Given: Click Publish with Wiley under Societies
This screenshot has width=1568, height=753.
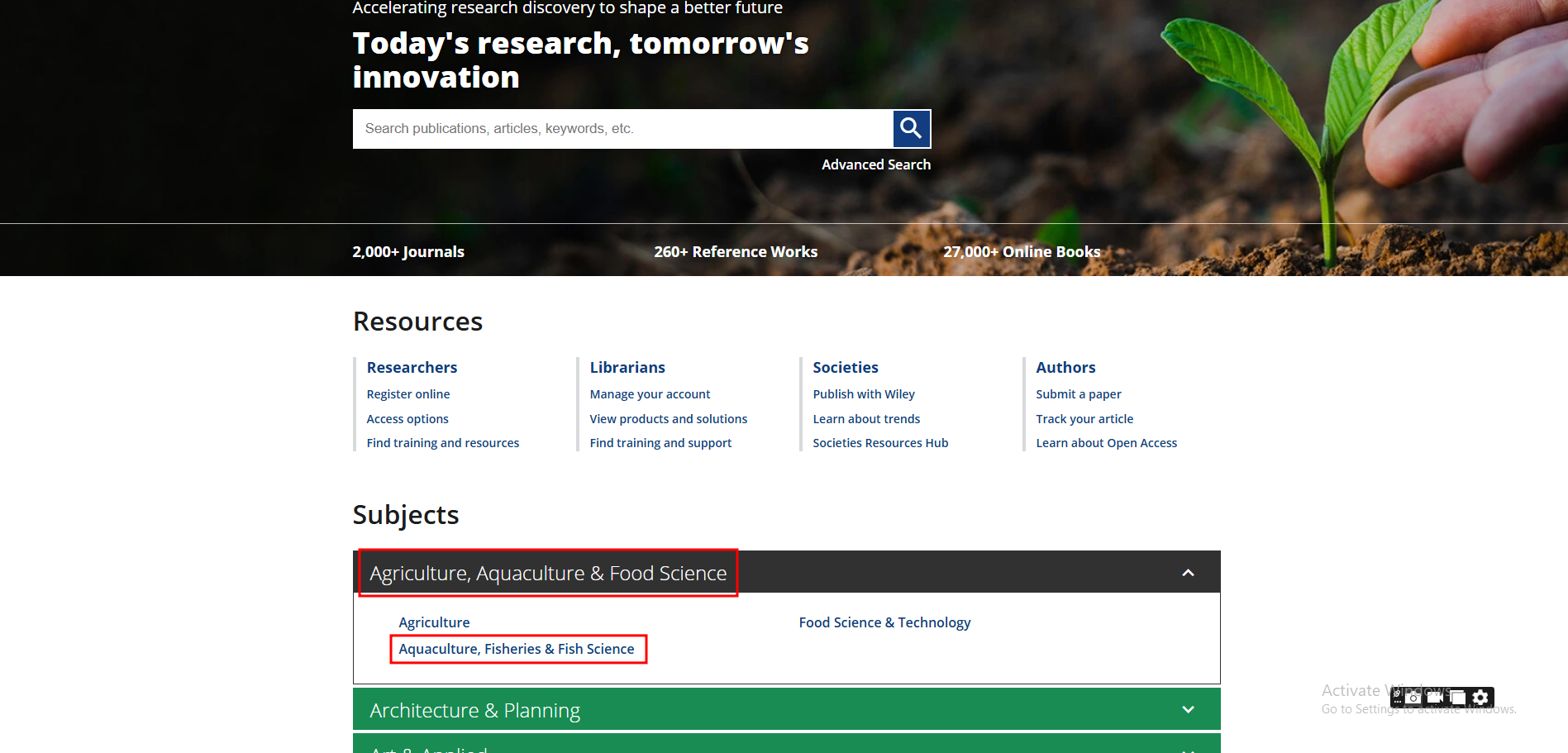Looking at the screenshot, I should [x=863, y=394].
